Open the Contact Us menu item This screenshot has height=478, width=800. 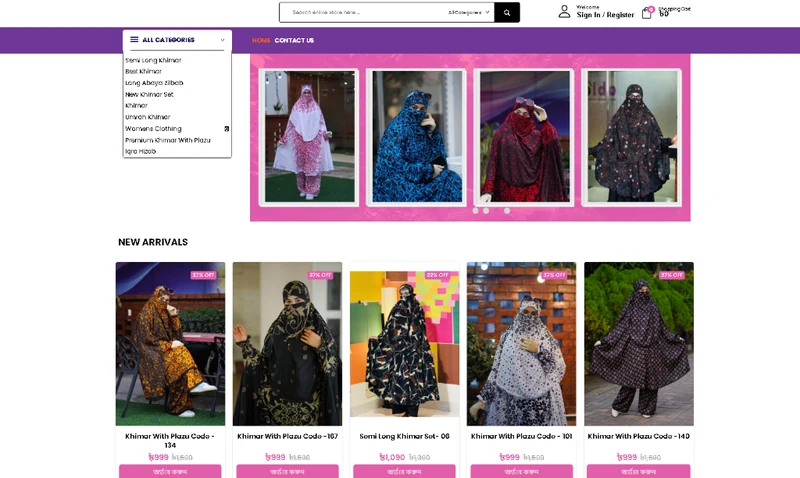point(294,40)
